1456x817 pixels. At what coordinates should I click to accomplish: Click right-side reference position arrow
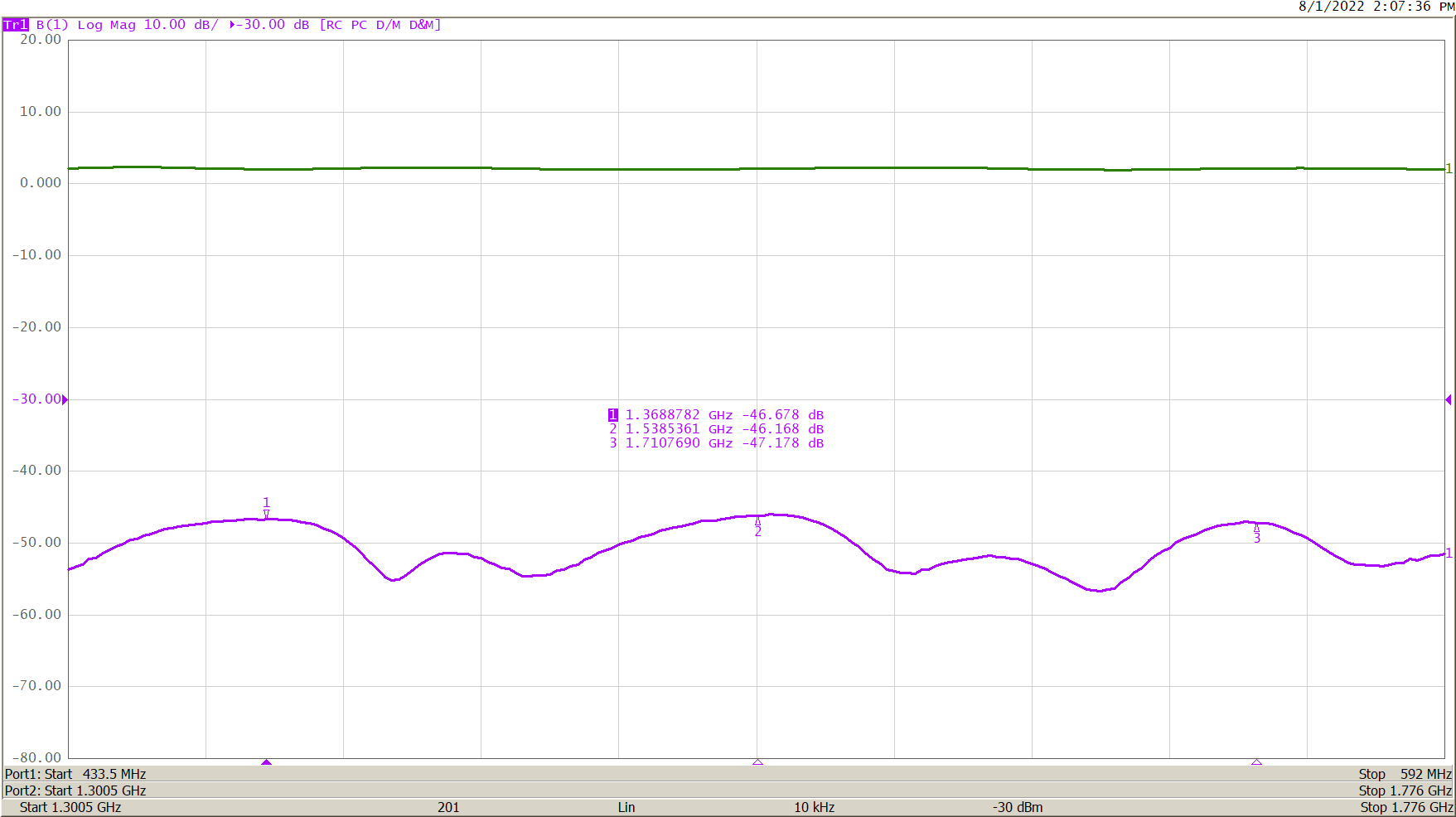1448,400
